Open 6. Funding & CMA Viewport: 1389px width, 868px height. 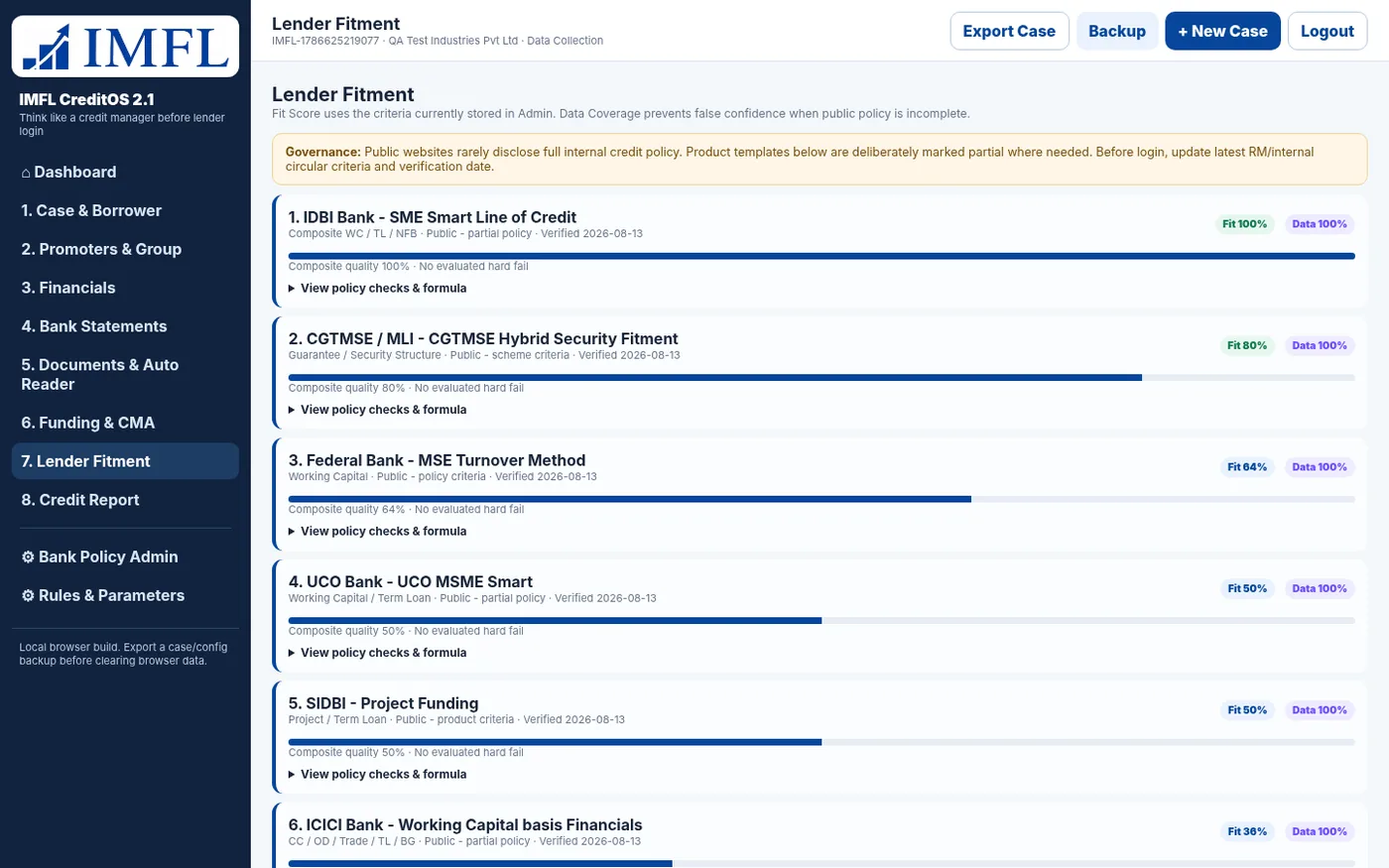coord(125,423)
